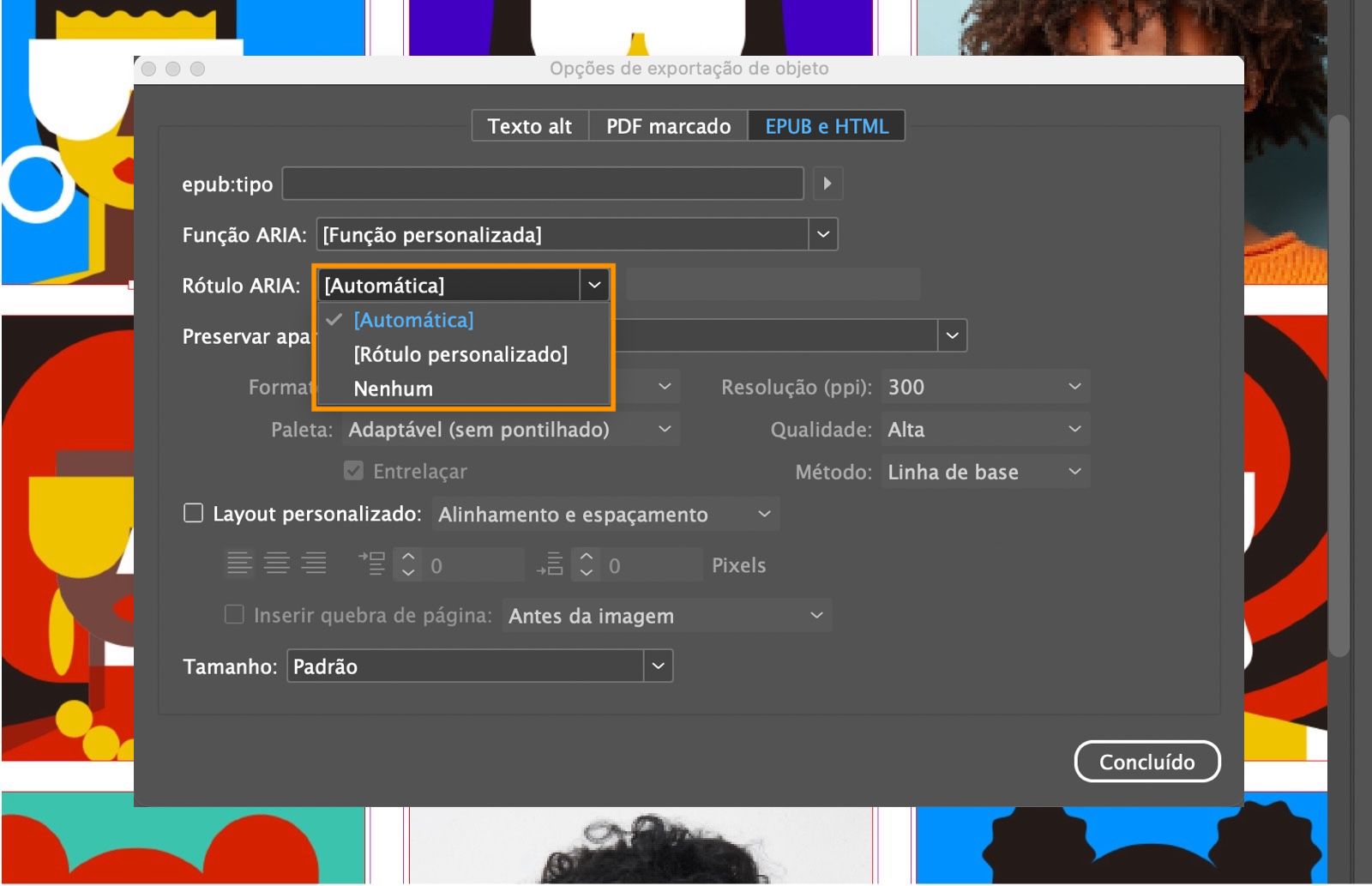Open the epub:tipo suggestions arrow
1372x886 pixels.
(827, 184)
